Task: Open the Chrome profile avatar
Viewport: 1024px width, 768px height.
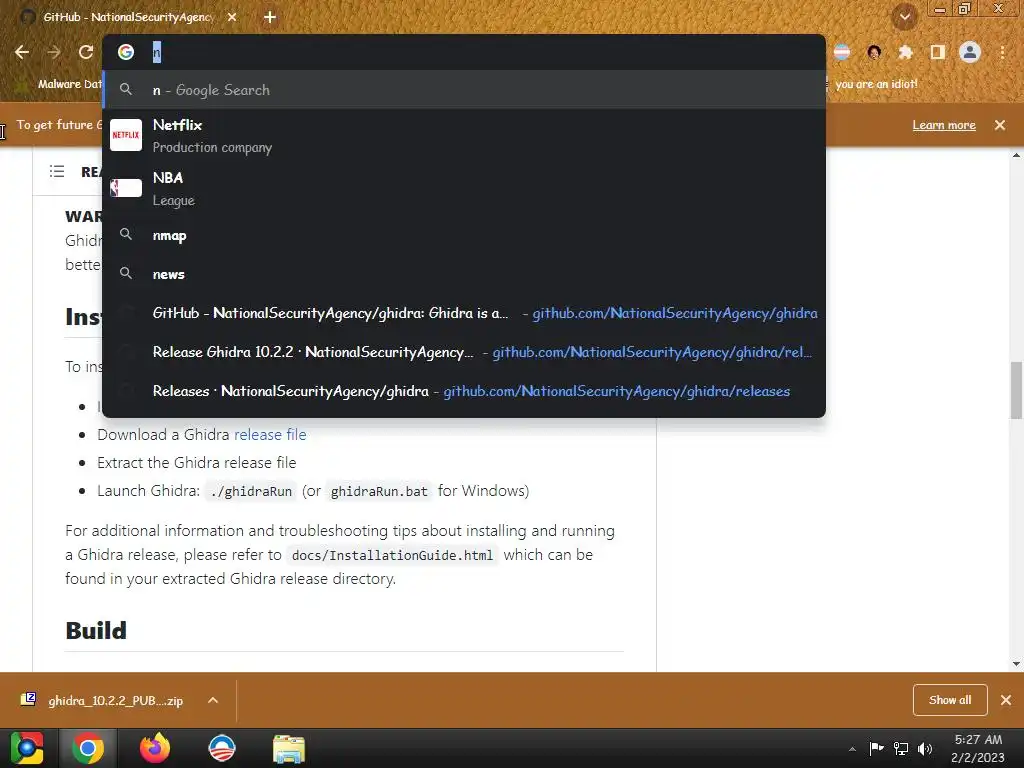Action: point(970,52)
